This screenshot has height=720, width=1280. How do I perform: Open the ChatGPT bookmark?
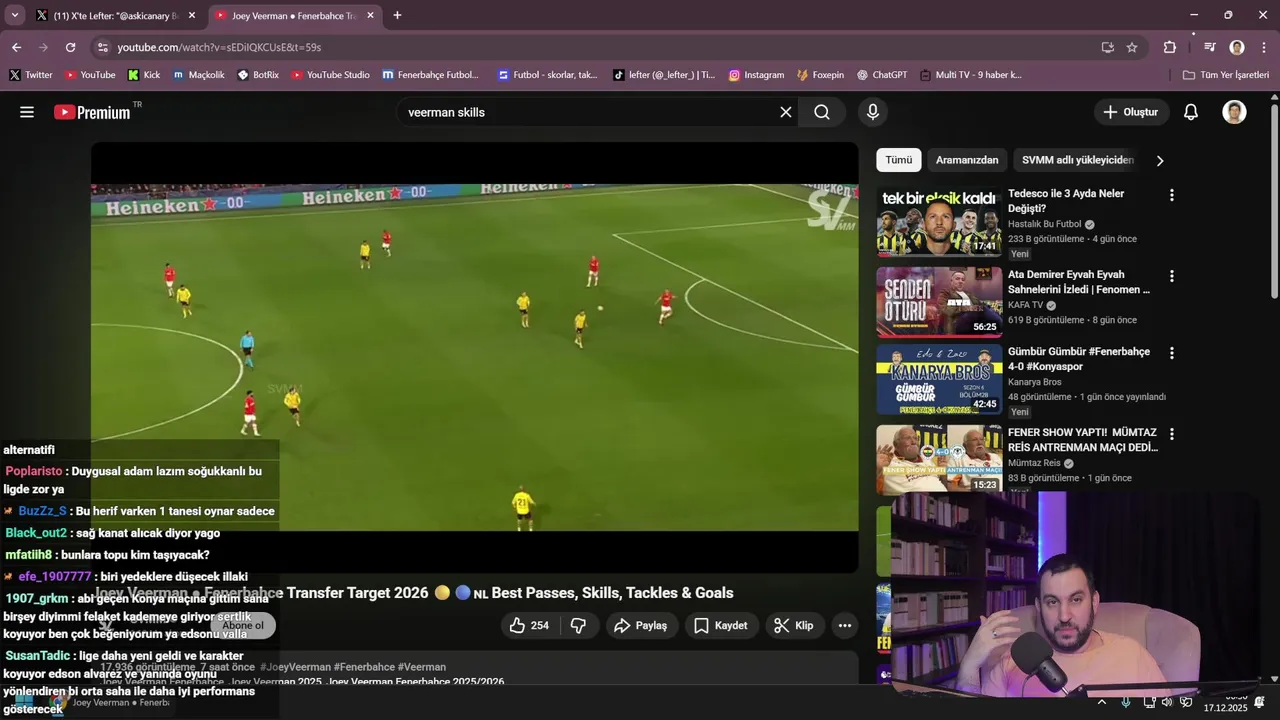point(882,75)
